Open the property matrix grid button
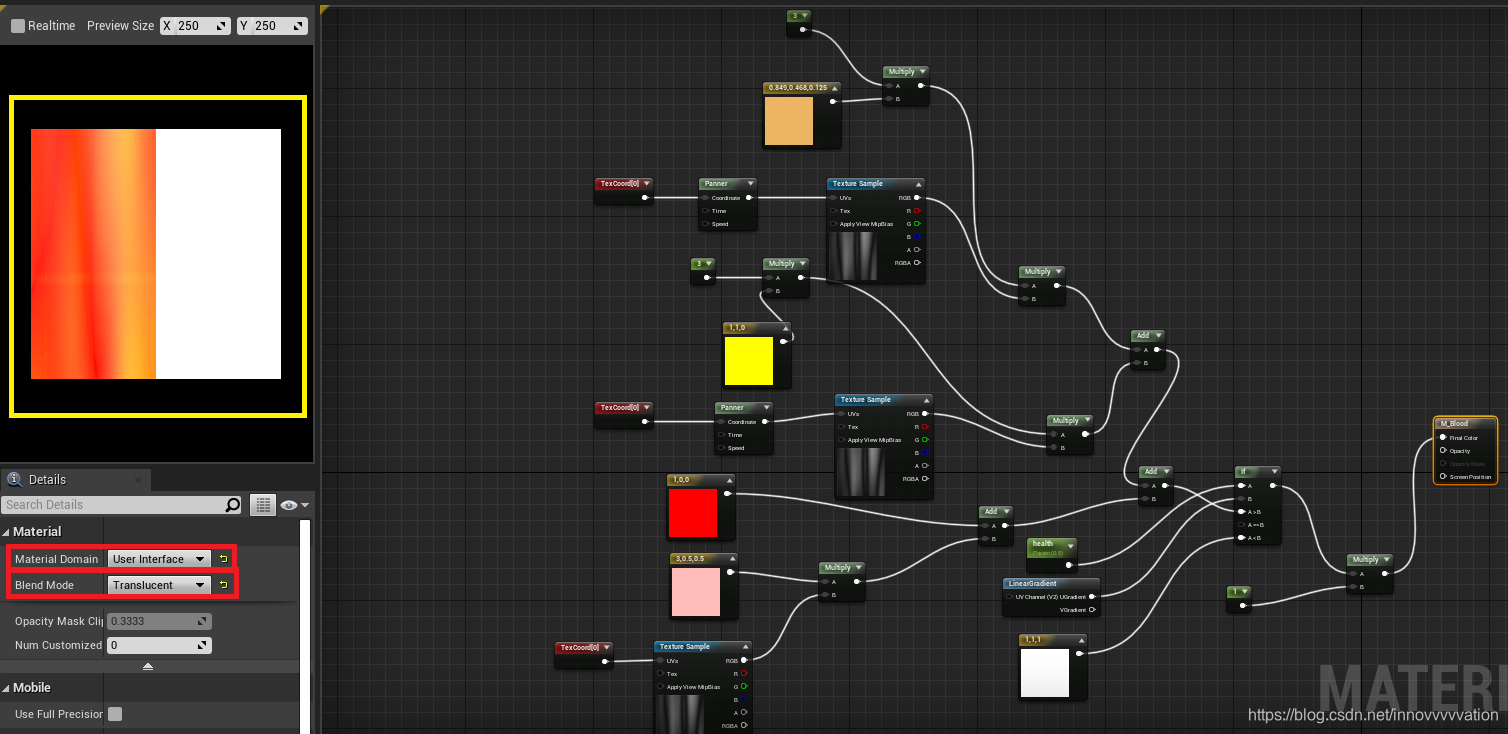Viewport: 1508px width, 734px height. point(262,505)
